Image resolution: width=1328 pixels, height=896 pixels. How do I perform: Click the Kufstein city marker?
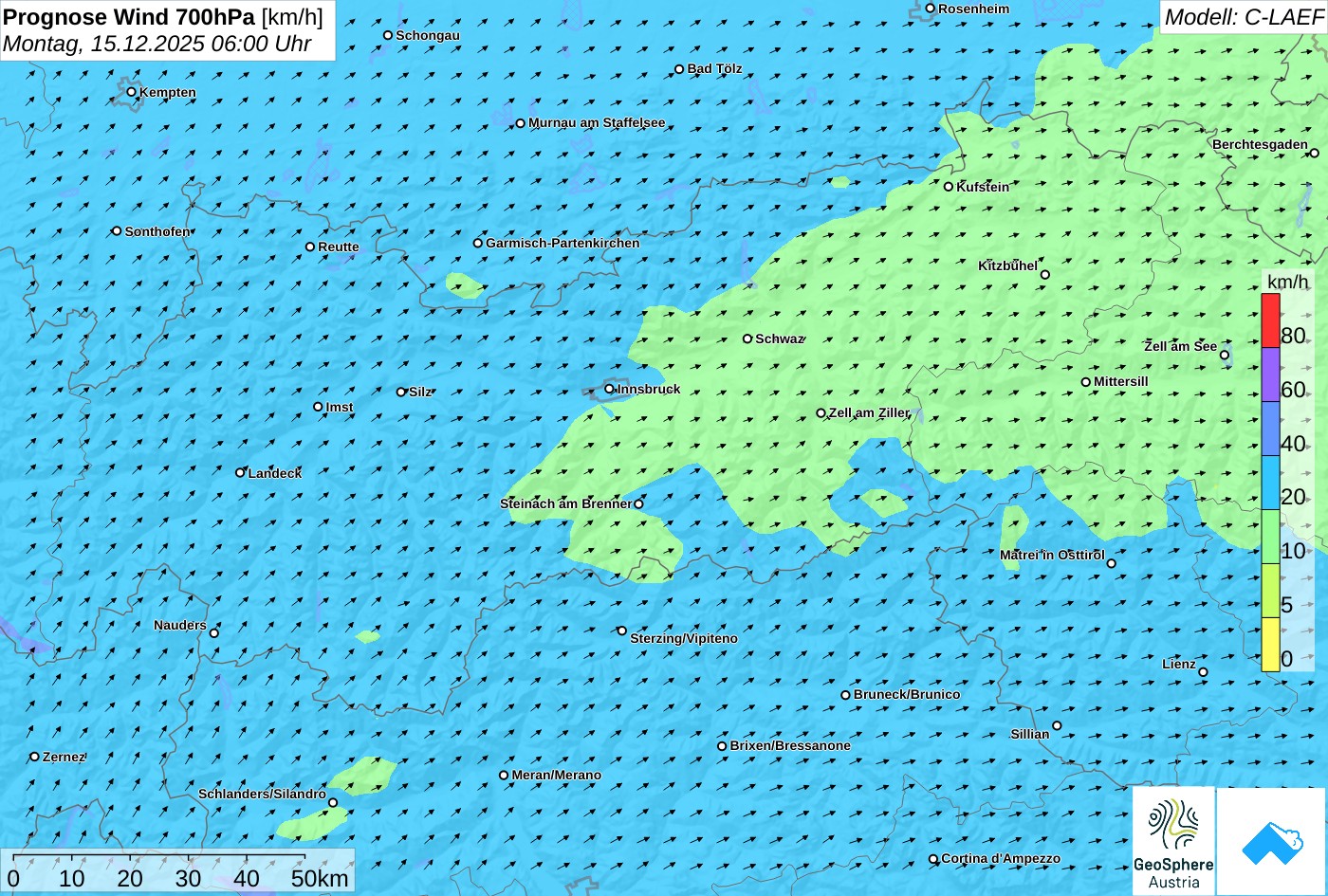coord(949,187)
